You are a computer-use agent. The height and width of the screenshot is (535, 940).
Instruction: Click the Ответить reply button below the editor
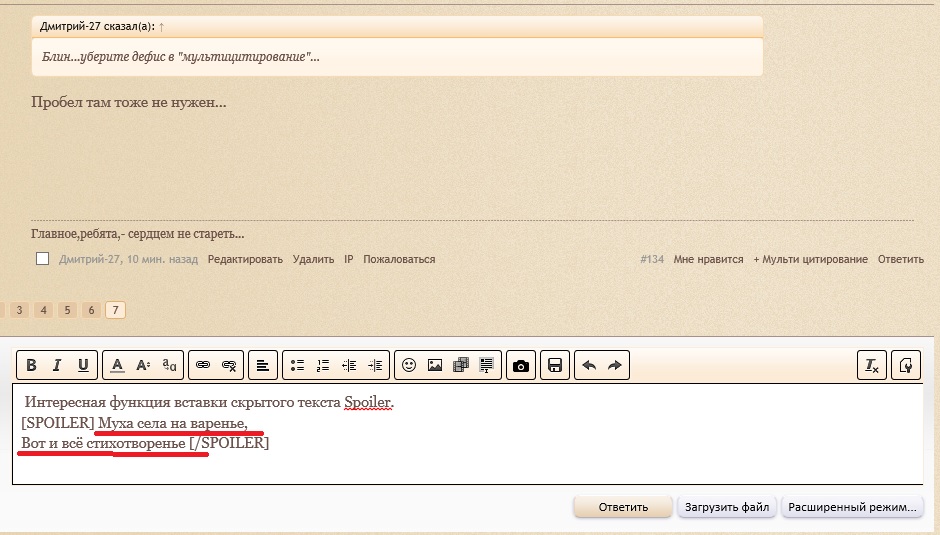click(623, 507)
